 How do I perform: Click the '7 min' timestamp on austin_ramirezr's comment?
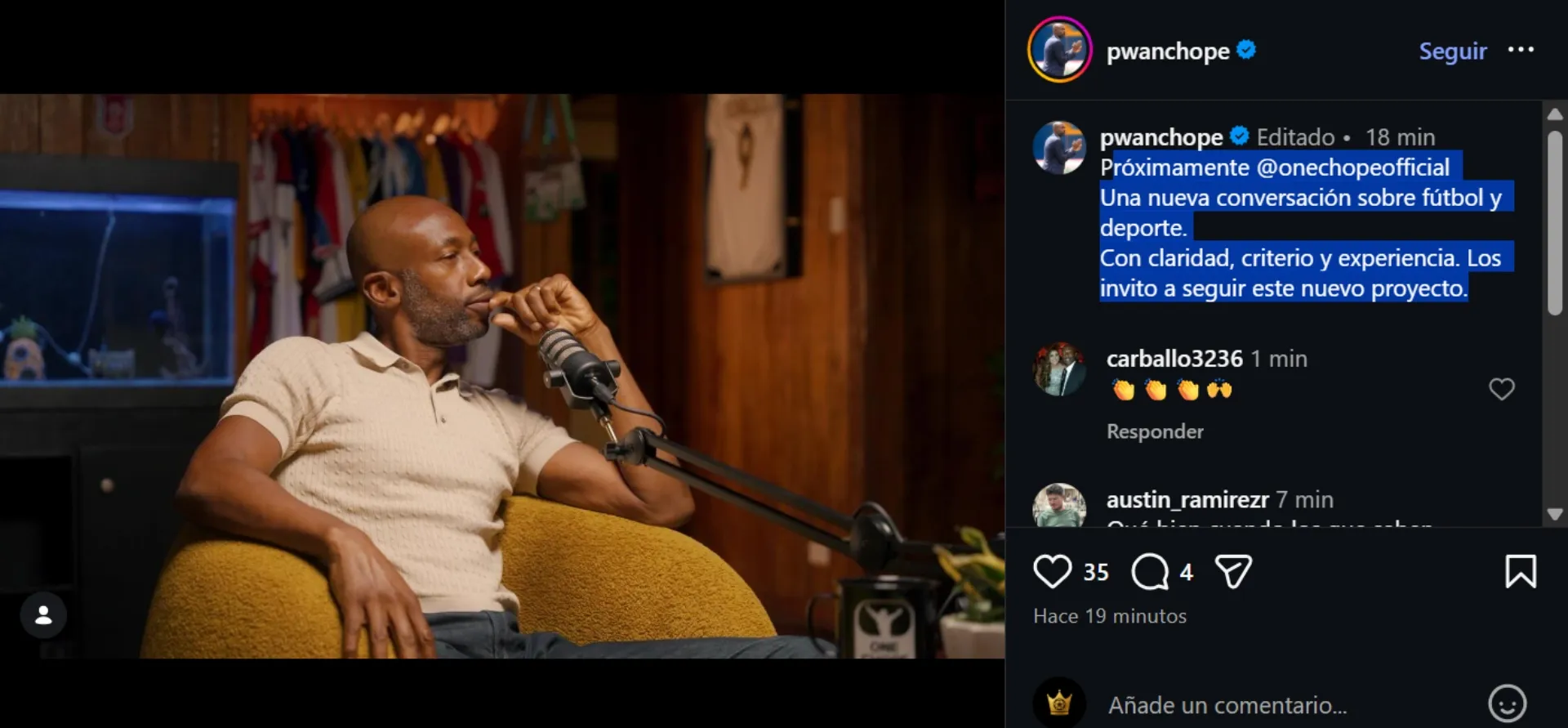tap(1304, 499)
